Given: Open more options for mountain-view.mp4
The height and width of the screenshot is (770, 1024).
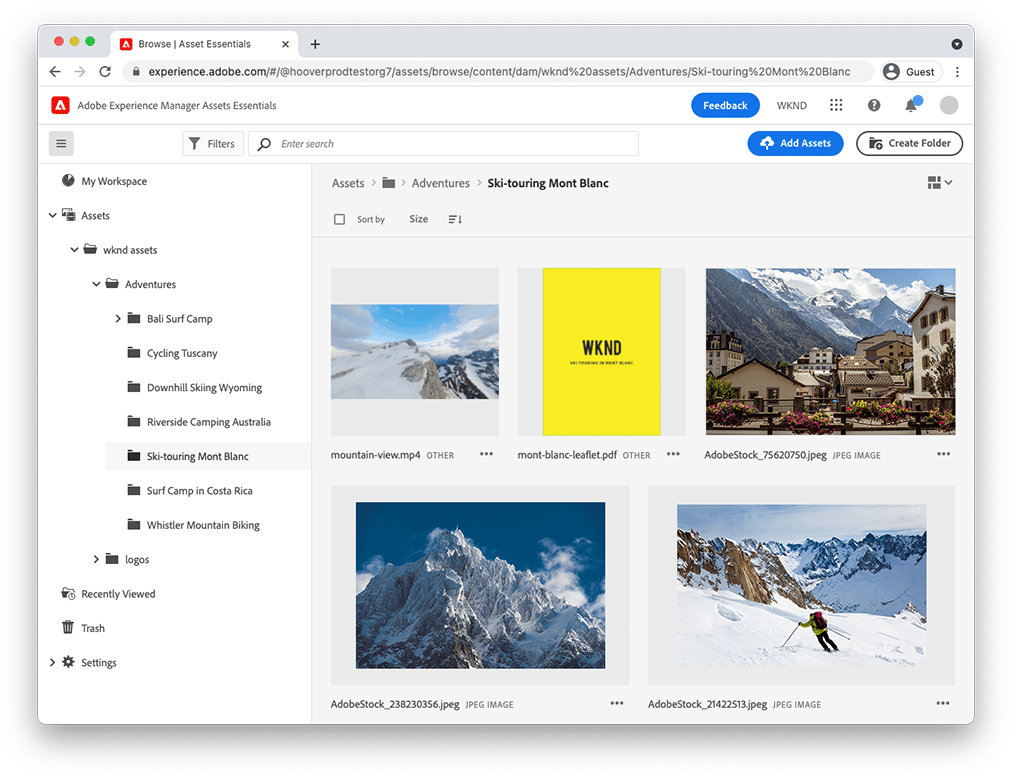Looking at the screenshot, I should [x=486, y=454].
